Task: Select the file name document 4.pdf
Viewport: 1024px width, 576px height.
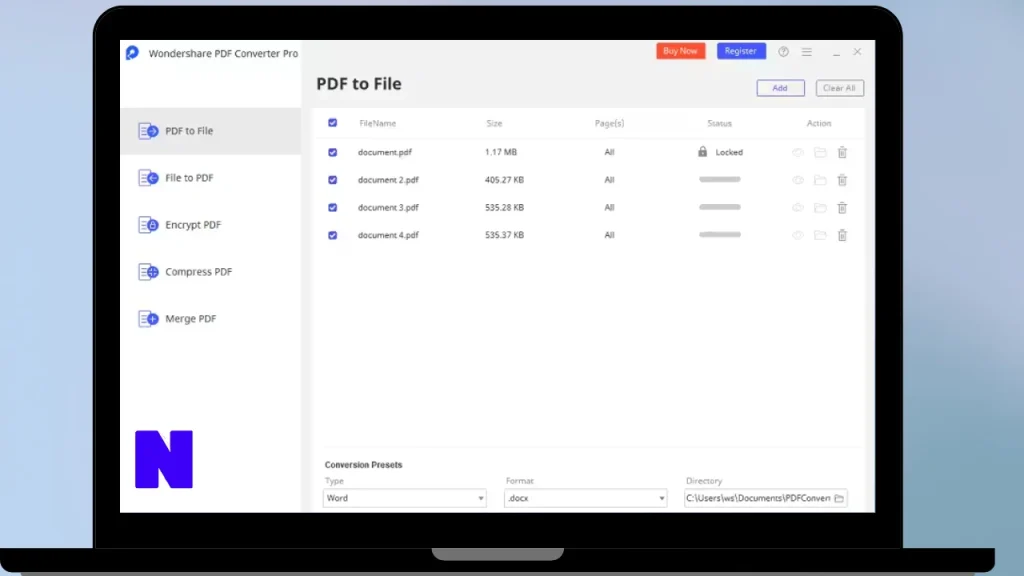Action: [x=388, y=235]
